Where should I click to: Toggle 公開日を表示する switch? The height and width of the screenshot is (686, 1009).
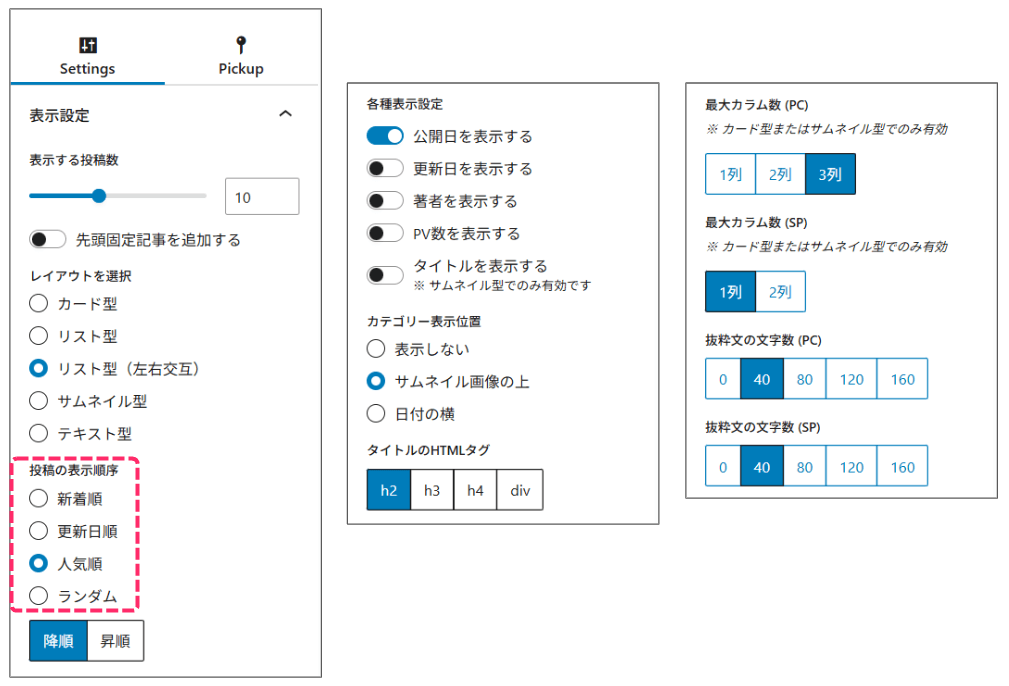(x=385, y=136)
